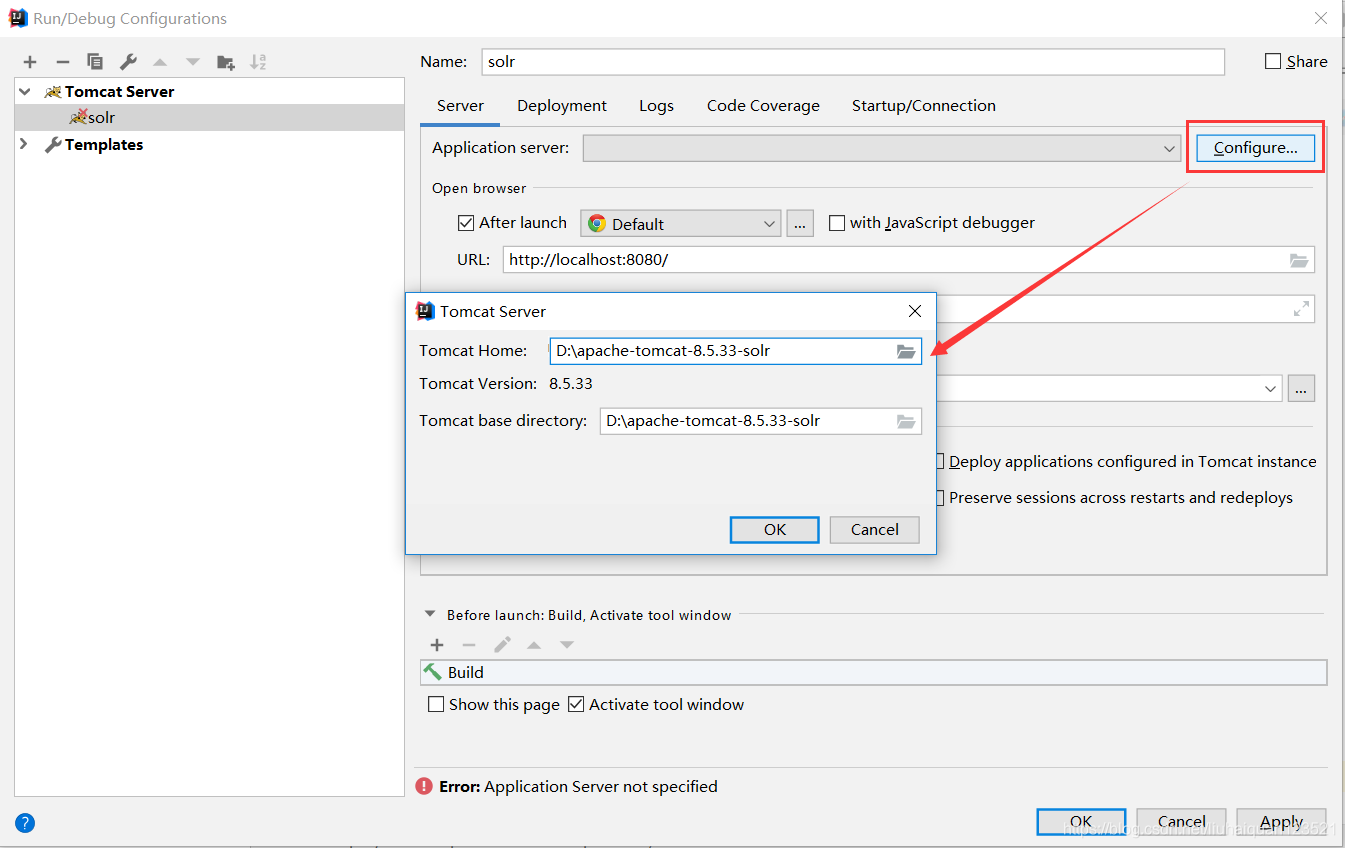
Task: Click Apply in Run/Debug Configurations window
Action: [1282, 822]
